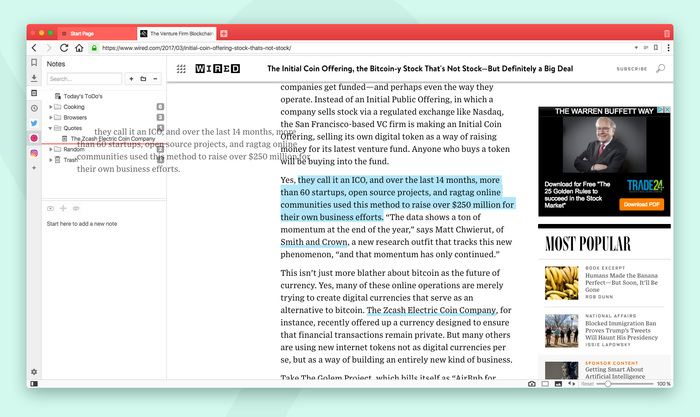Screen dimensions: 700x417
Task: Open the Bookmarks panel icon
Action: [33, 63]
